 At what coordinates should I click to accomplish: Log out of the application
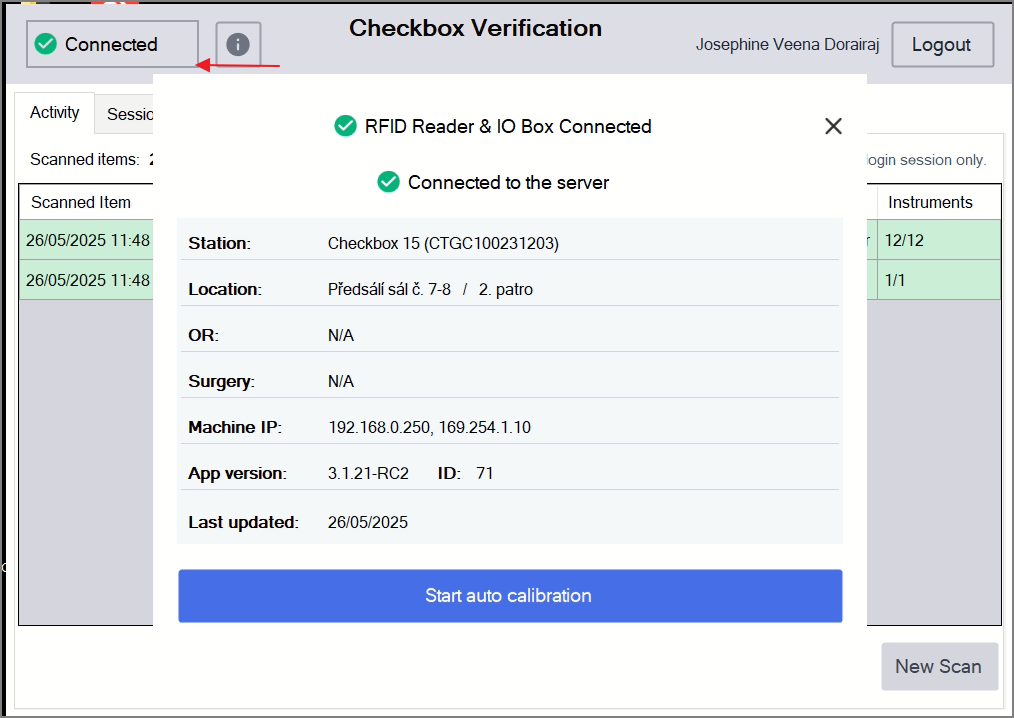[942, 45]
